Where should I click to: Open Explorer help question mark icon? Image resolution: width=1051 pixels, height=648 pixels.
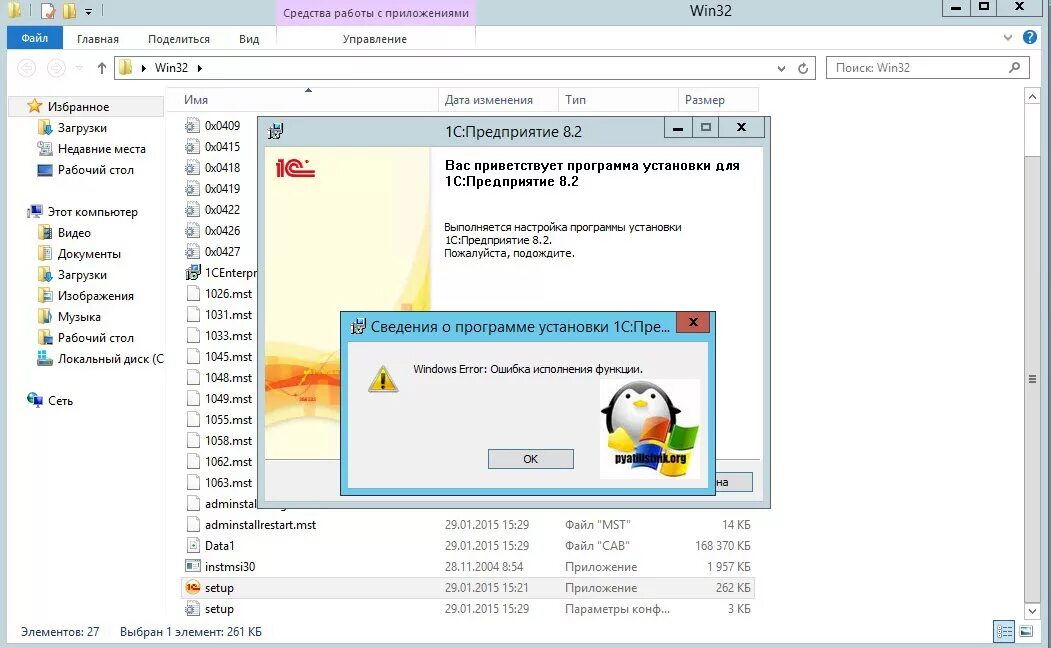(x=1030, y=38)
